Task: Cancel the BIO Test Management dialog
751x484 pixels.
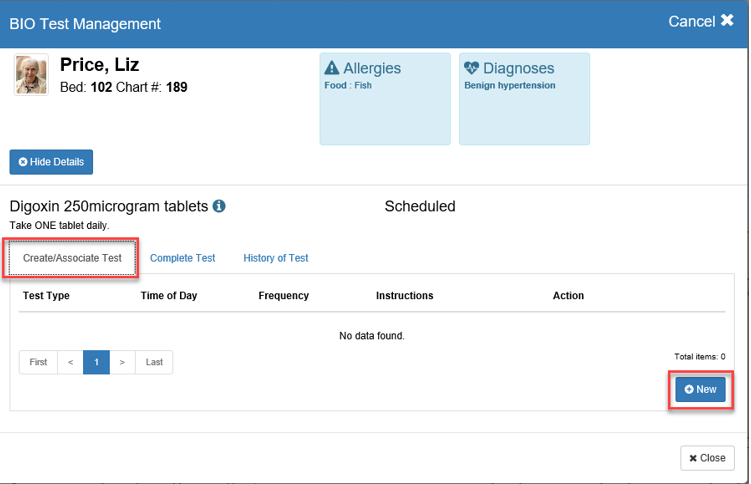Action: click(x=701, y=22)
